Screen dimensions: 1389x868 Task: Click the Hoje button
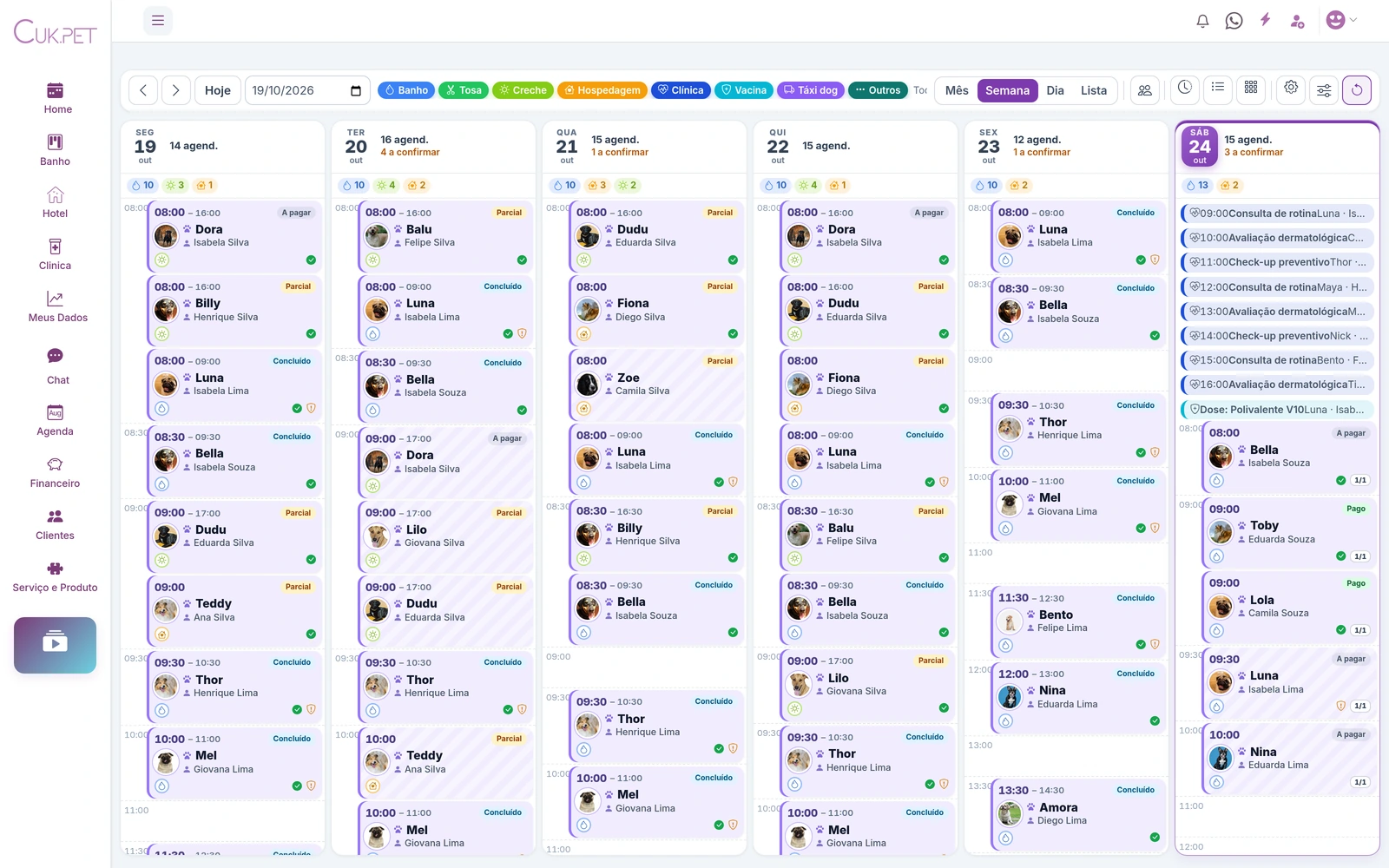pyautogui.click(x=218, y=90)
